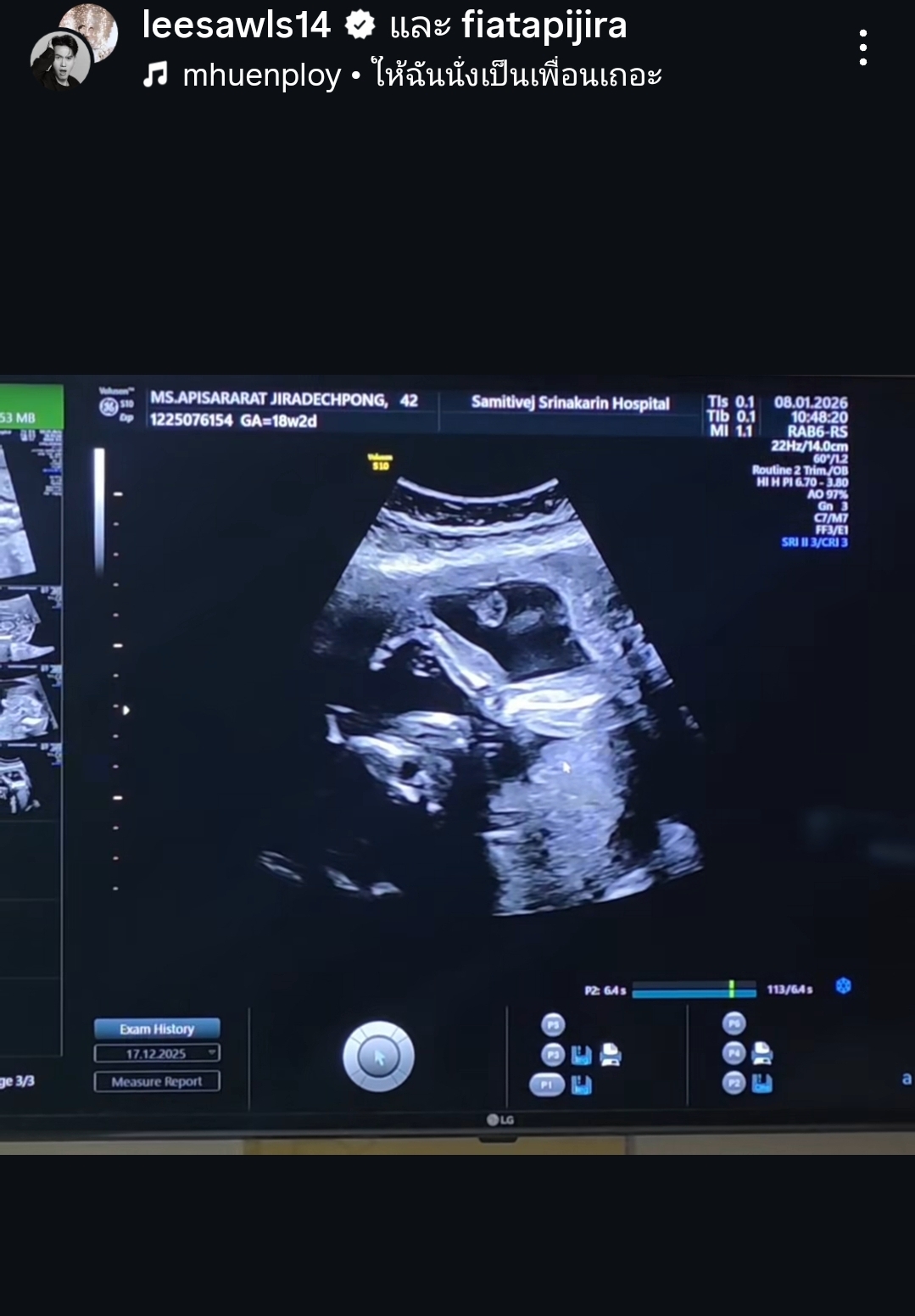Click the cine clip progress bar
This screenshot has width=915, height=1316.
point(693,990)
